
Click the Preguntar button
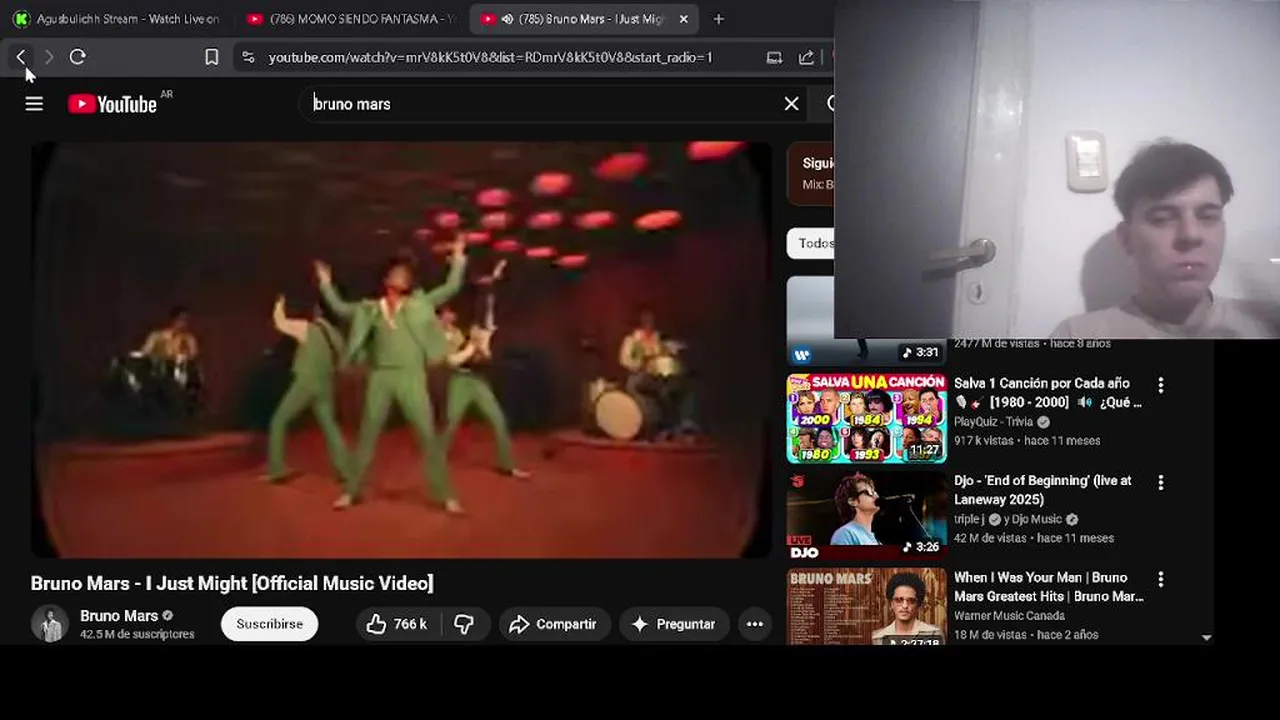(x=674, y=624)
